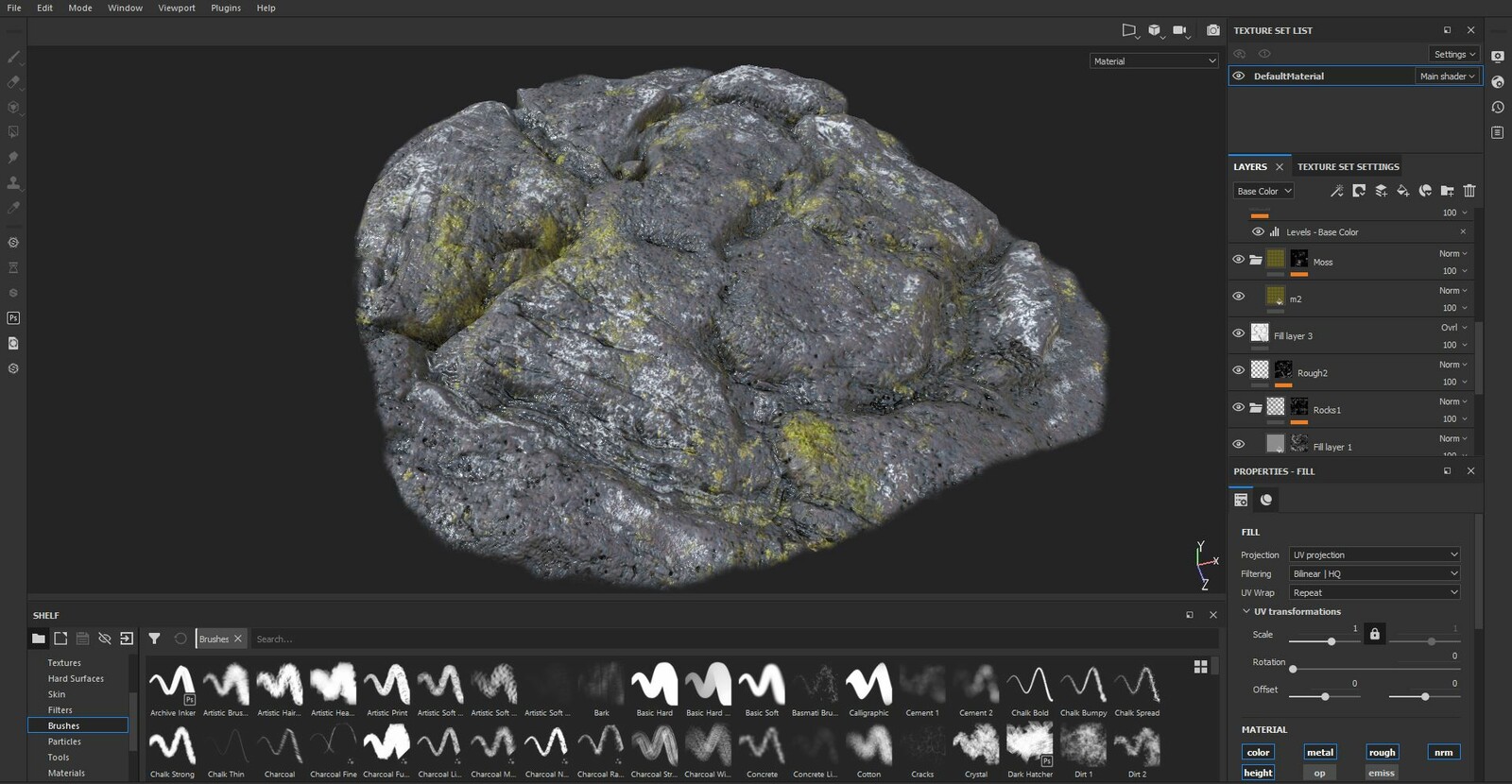Adjust the Scale slider handle
Image resolution: width=1512 pixels, height=784 pixels.
1332,641
